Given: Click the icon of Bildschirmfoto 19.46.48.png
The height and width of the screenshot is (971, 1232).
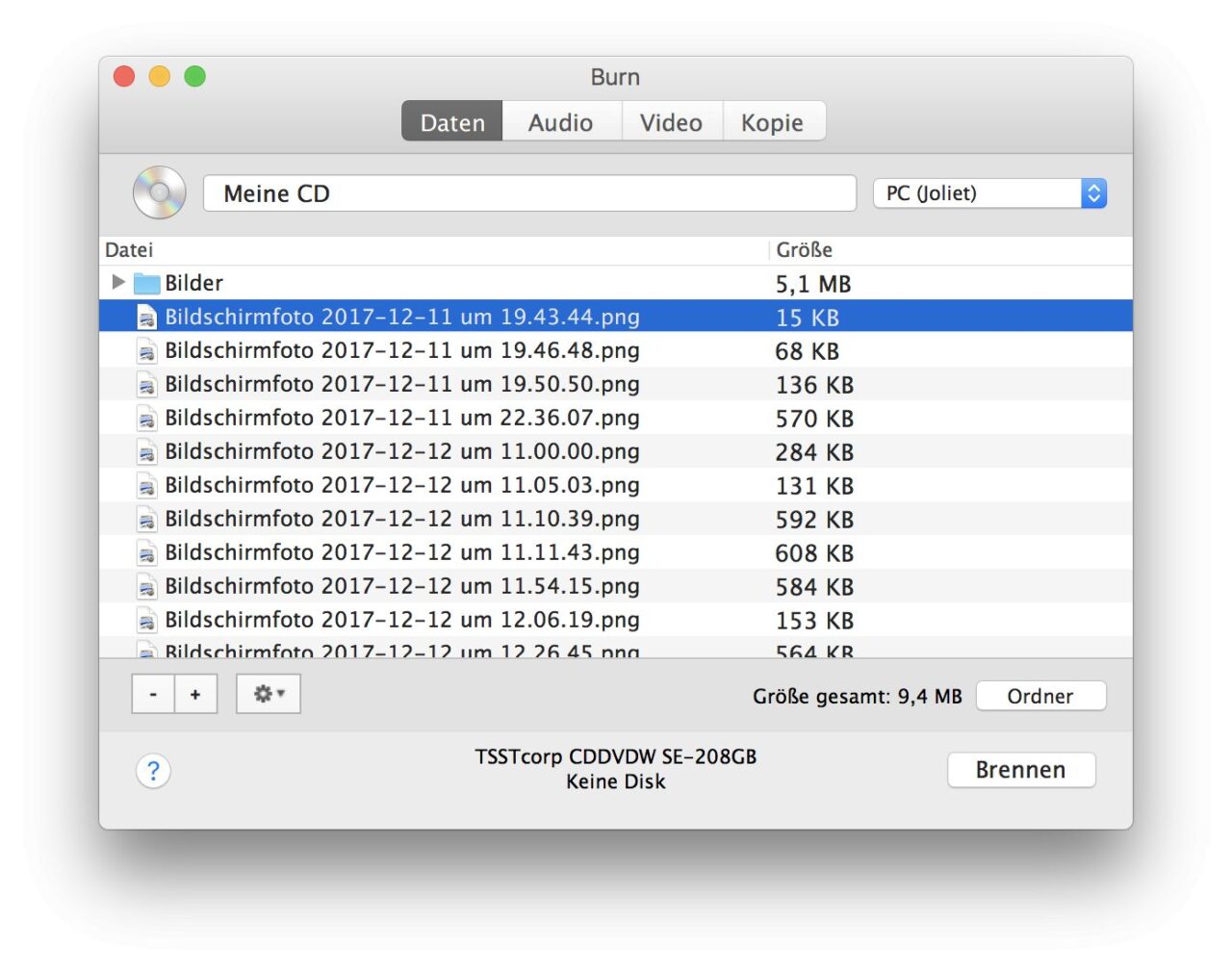Looking at the screenshot, I should tap(146, 351).
